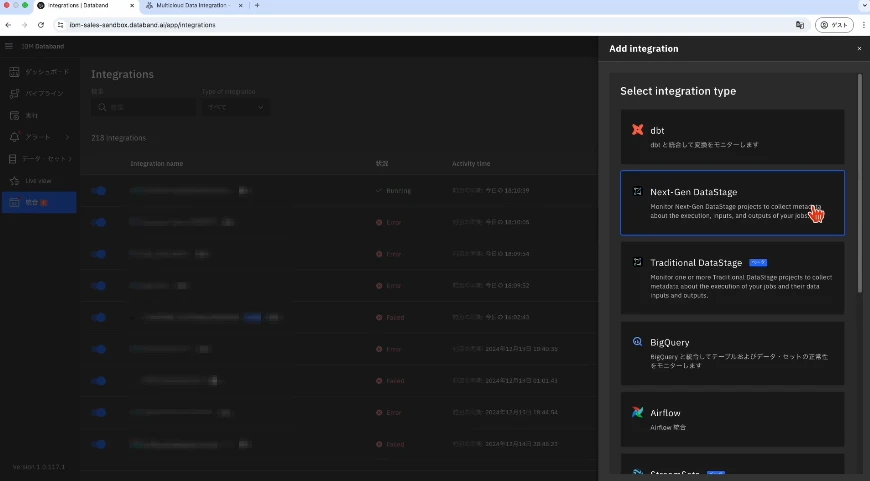Click the IBM Databand header title
This screenshot has height=481, width=870.
(x=43, y=46)
